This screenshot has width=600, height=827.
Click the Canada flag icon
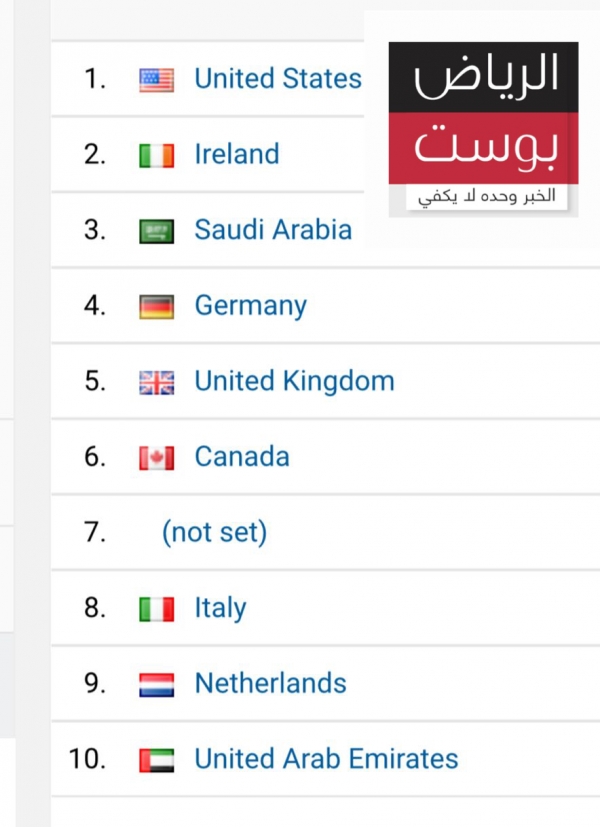[x=157, y=458]
